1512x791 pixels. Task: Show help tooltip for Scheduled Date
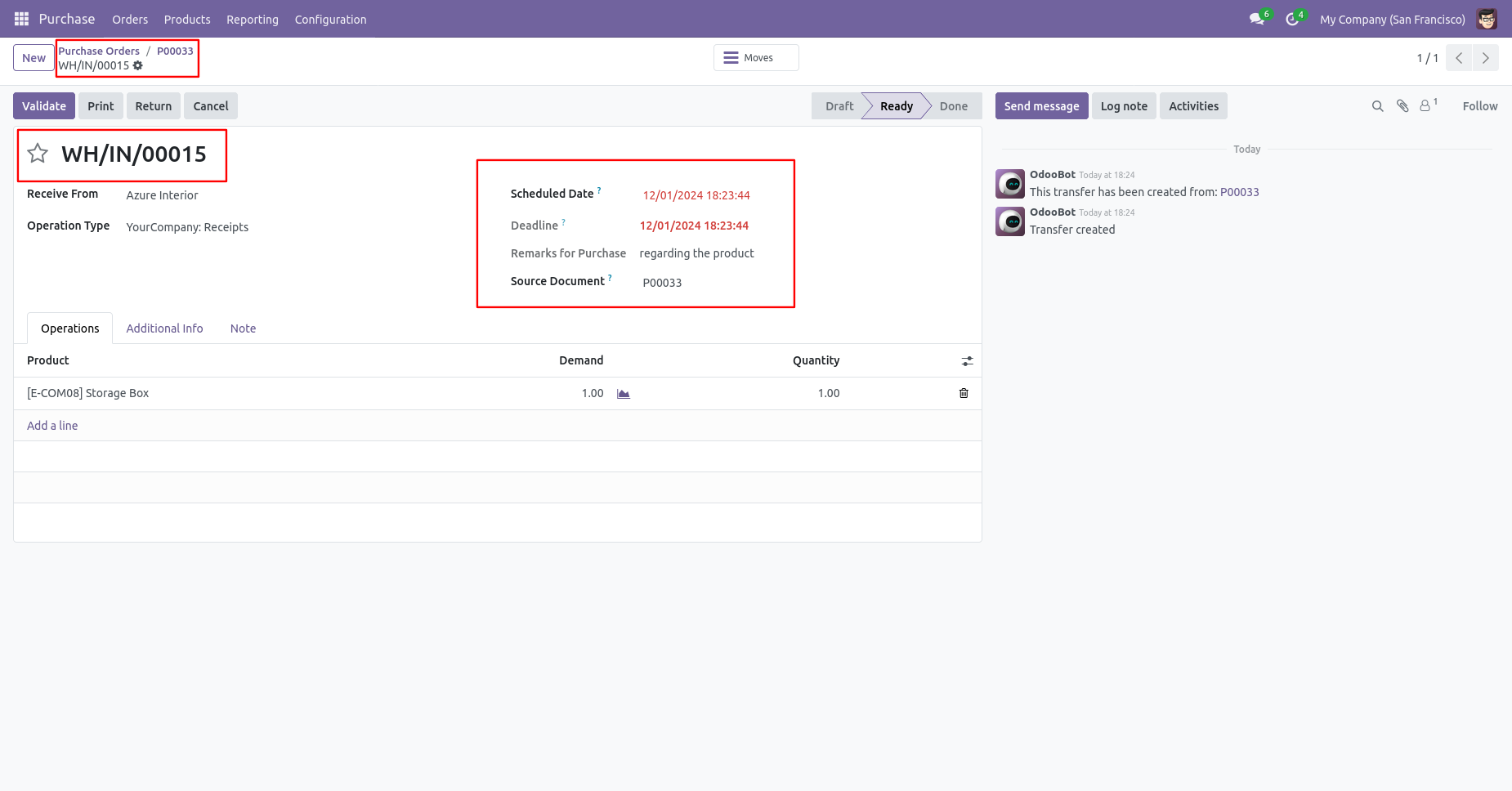point(599,190)
